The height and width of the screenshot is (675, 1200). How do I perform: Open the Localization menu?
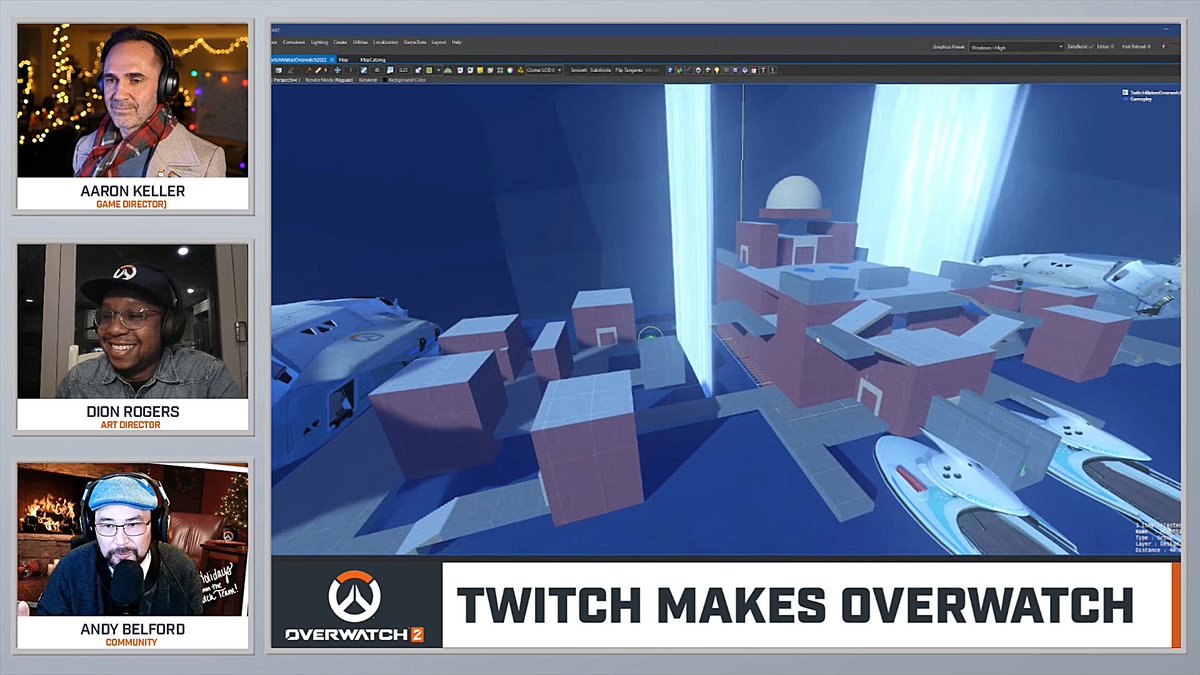click(386, 43)
